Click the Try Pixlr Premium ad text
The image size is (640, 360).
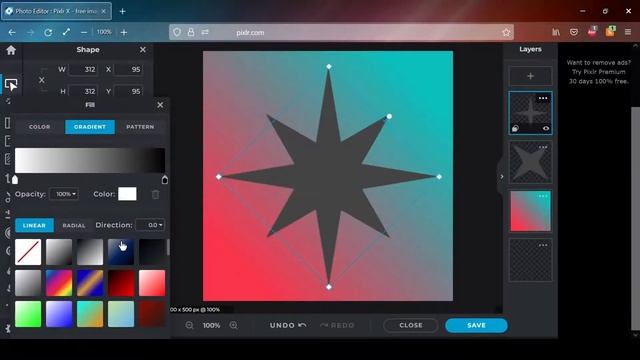(598, 72)
